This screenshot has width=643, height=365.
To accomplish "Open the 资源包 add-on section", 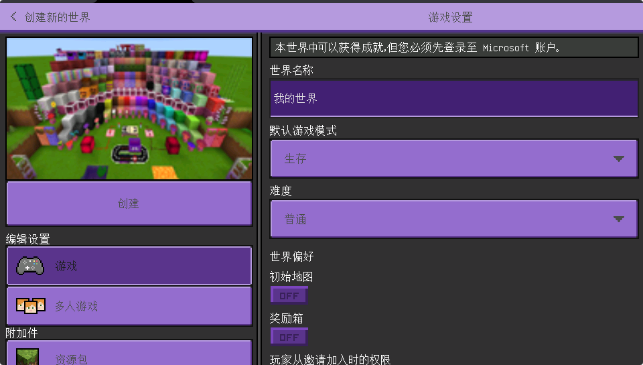I will tap(129, 353).
